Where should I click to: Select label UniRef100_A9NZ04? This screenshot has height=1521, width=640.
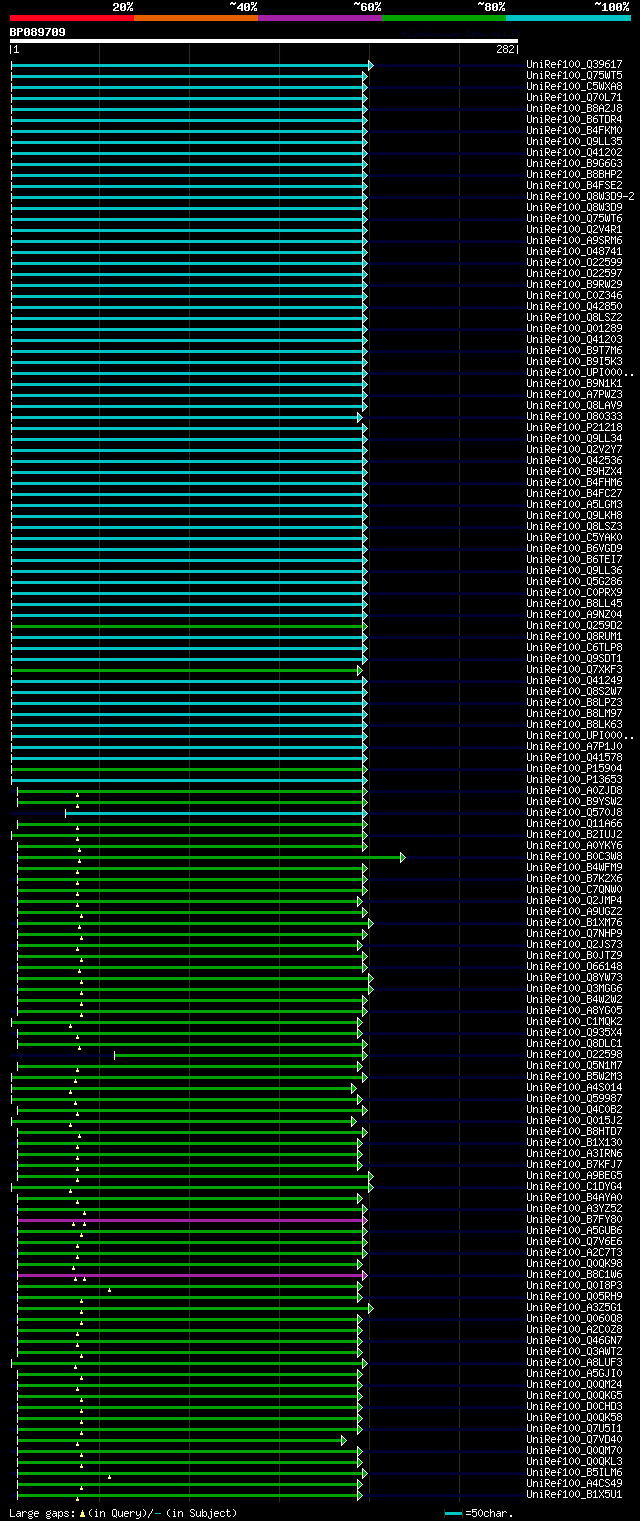point(574,615)
